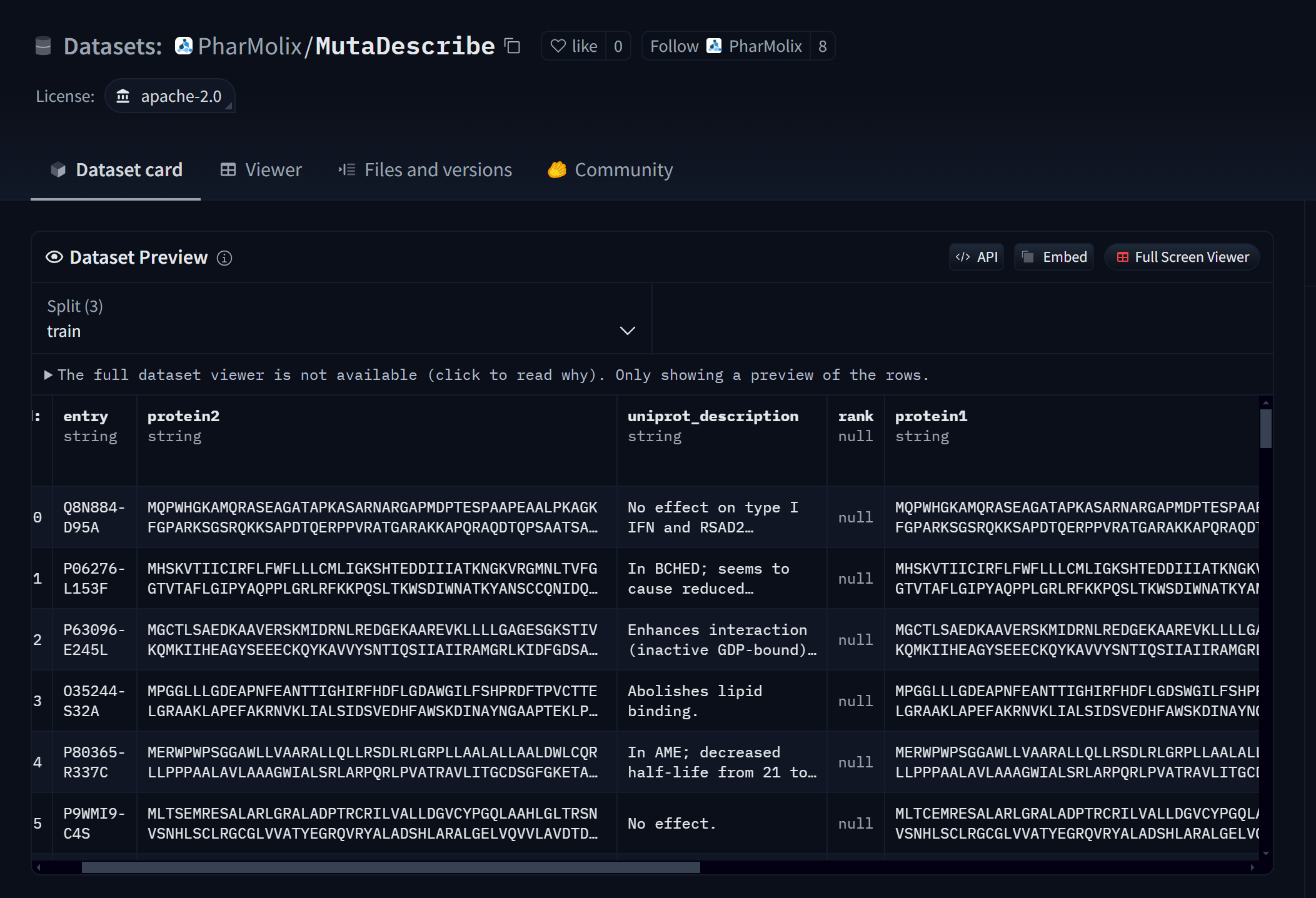Select entry cell Q8N884-D95A
Image resolution: width=1316 pixels, height=898 pixels.
[94, 517]
